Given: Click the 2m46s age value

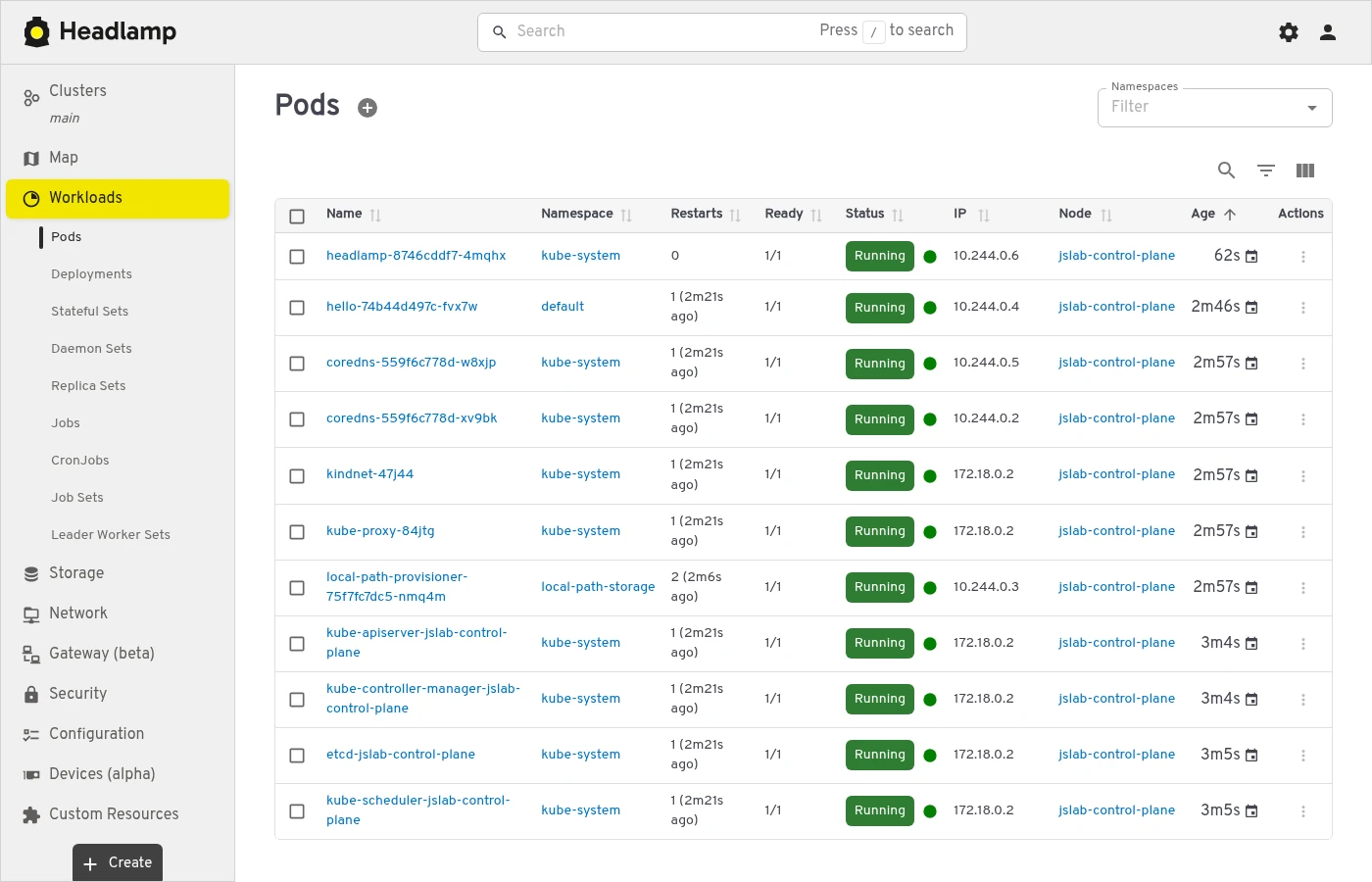Looking at the screenshot, I should click(1215, 307).
